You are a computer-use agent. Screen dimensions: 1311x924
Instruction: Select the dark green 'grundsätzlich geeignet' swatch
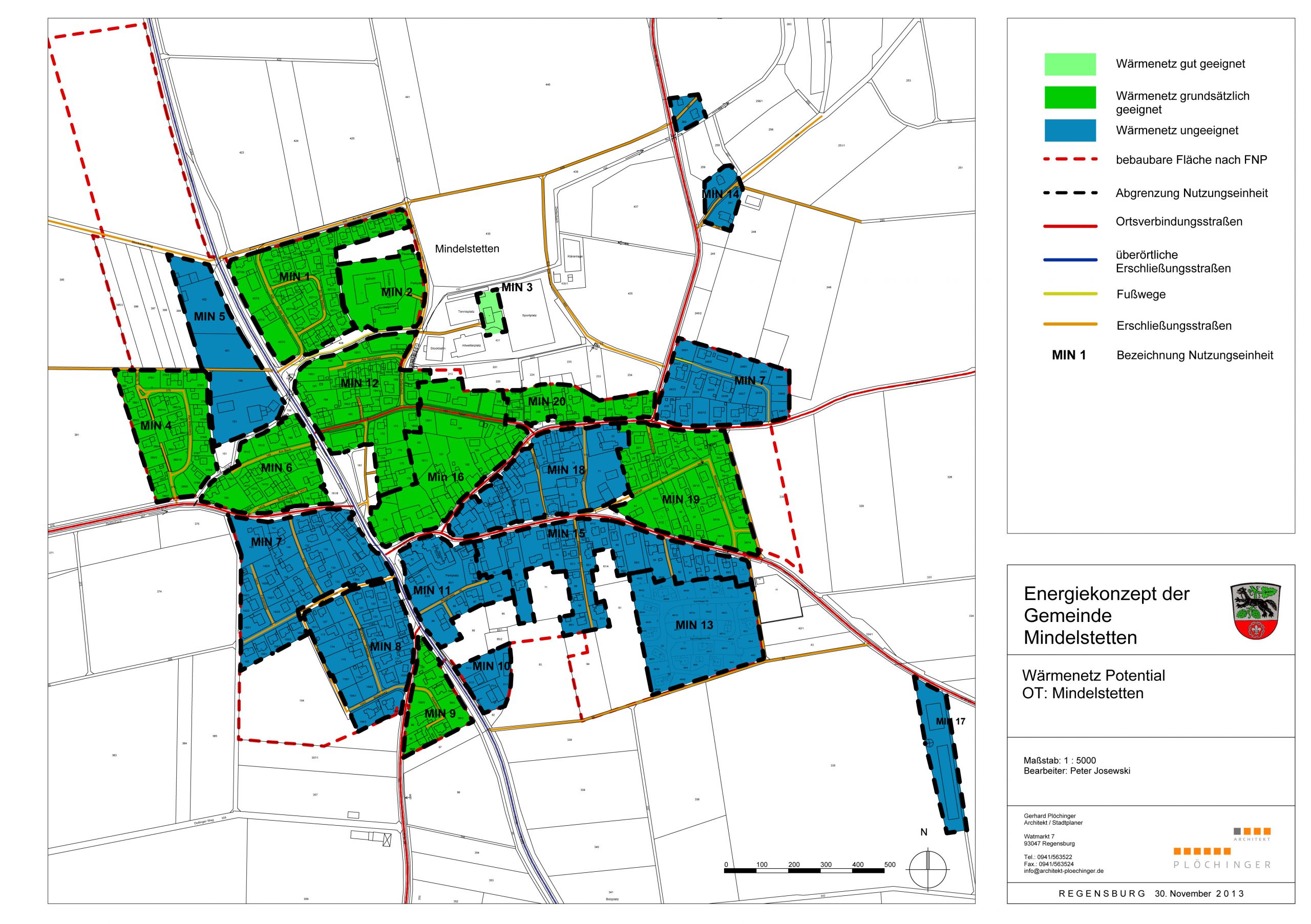1070,98
